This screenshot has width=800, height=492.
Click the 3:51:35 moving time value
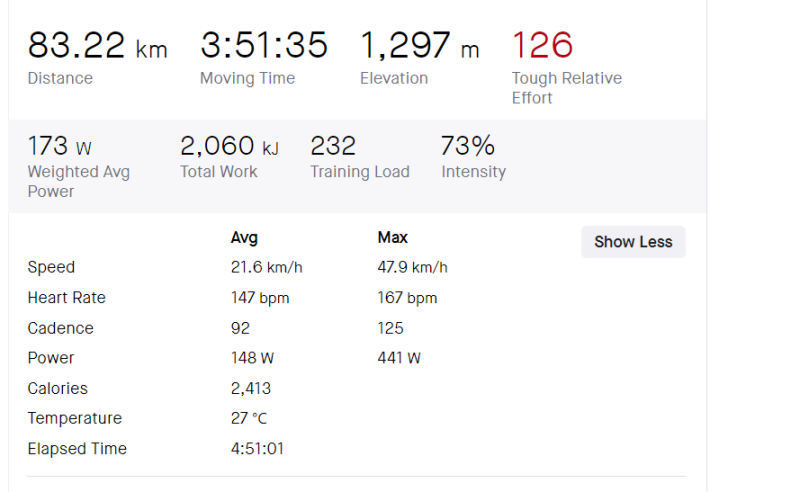tap(264, 46)
